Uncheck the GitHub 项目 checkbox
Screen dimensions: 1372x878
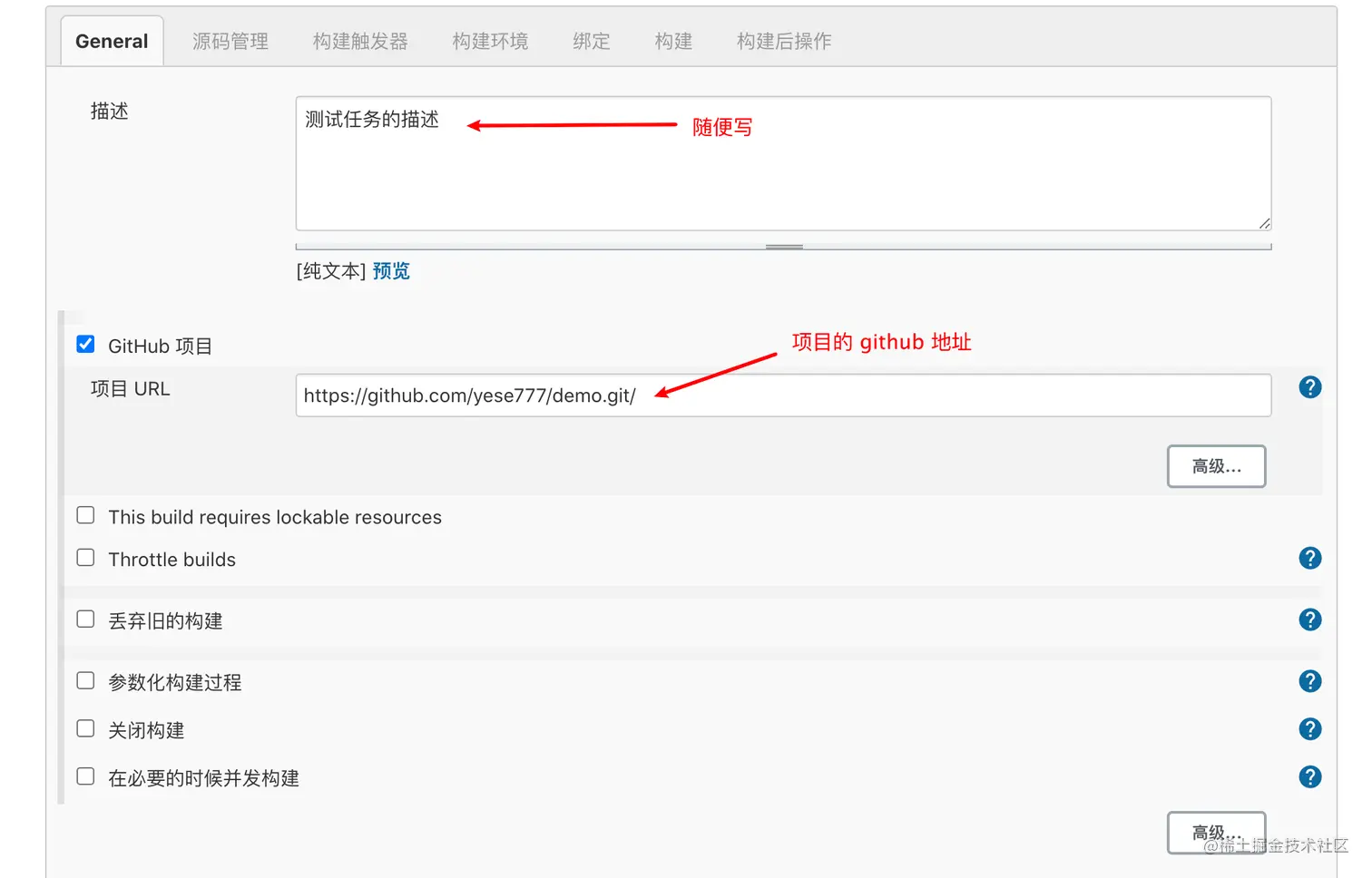pyautogui.click(x=85, y=344)
